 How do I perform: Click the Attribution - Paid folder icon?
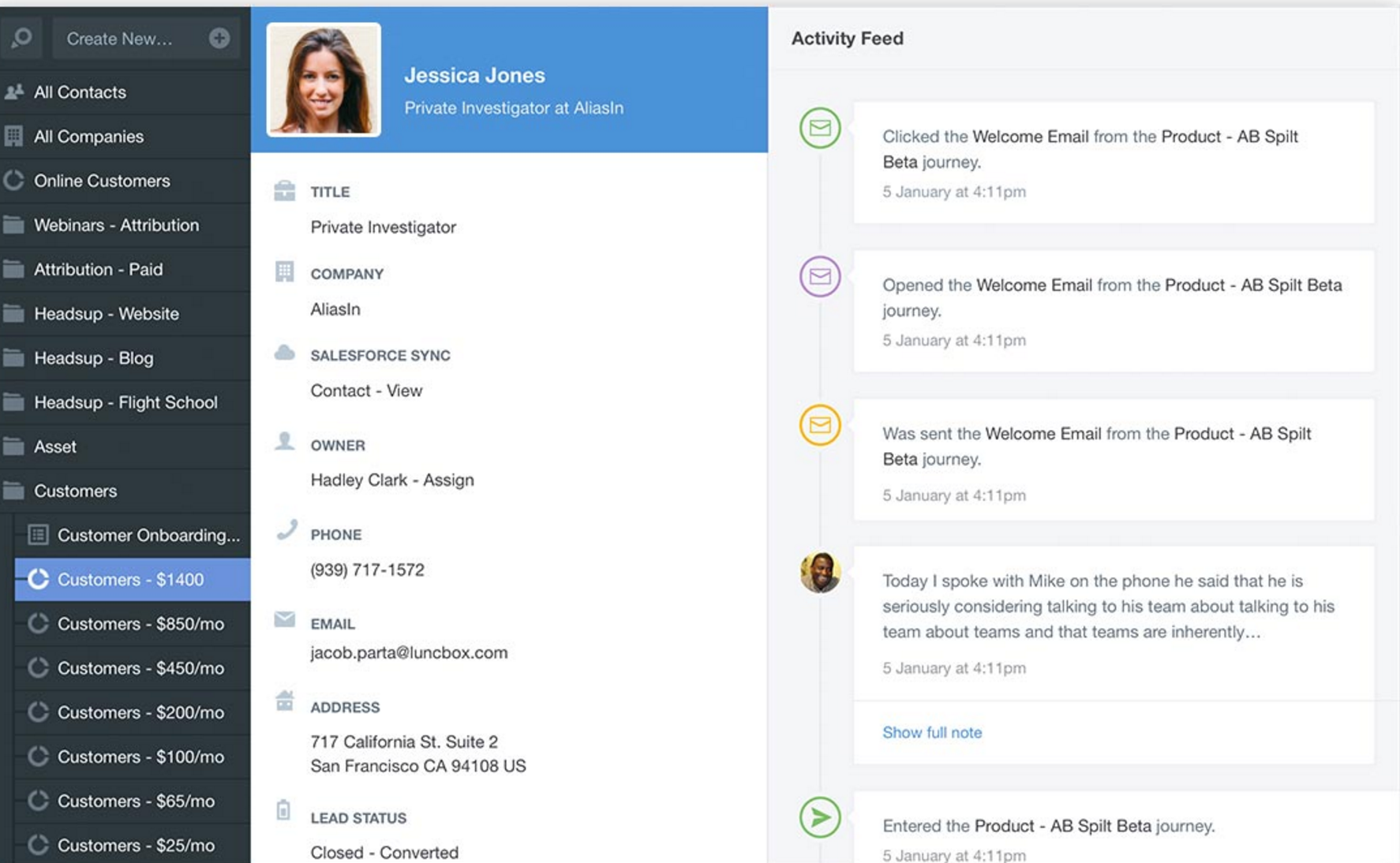coord(13,269)
